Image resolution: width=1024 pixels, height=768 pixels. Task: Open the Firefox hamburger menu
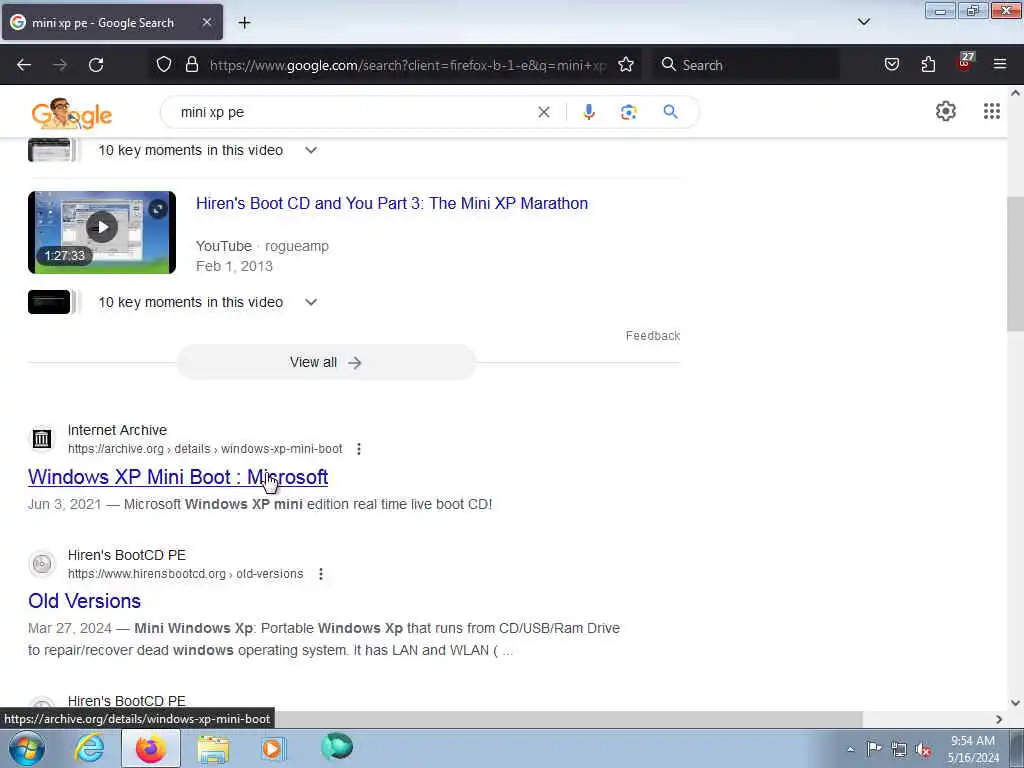pos(1000,64)
